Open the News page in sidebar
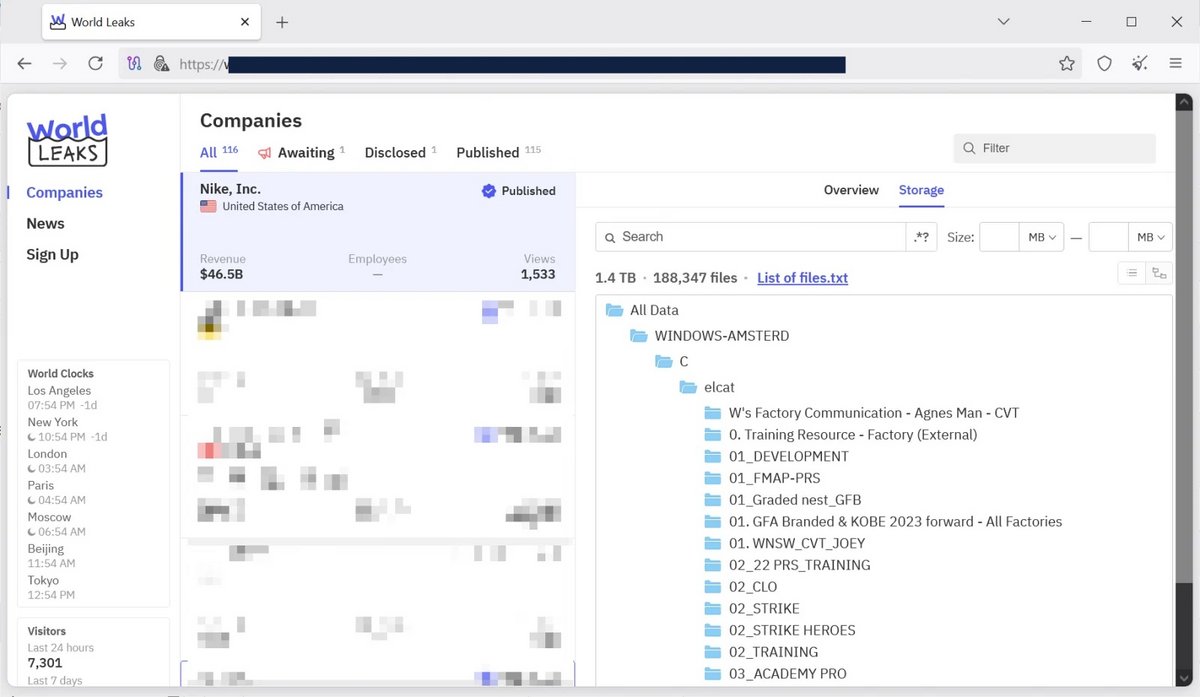This screenshot has height=697, width=1200. (x=45, y=224)
